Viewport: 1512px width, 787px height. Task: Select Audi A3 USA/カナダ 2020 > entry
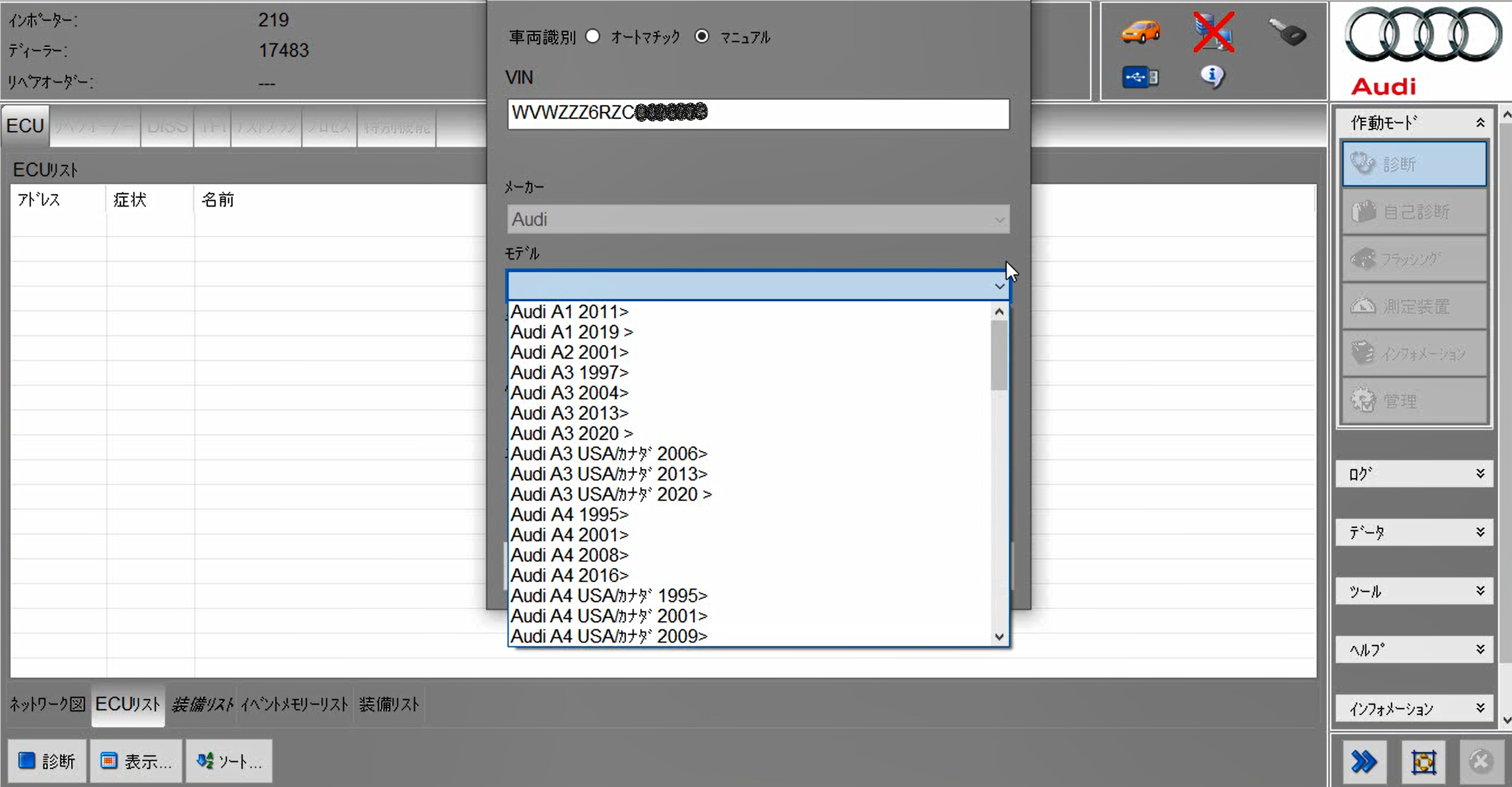(750, 494)
